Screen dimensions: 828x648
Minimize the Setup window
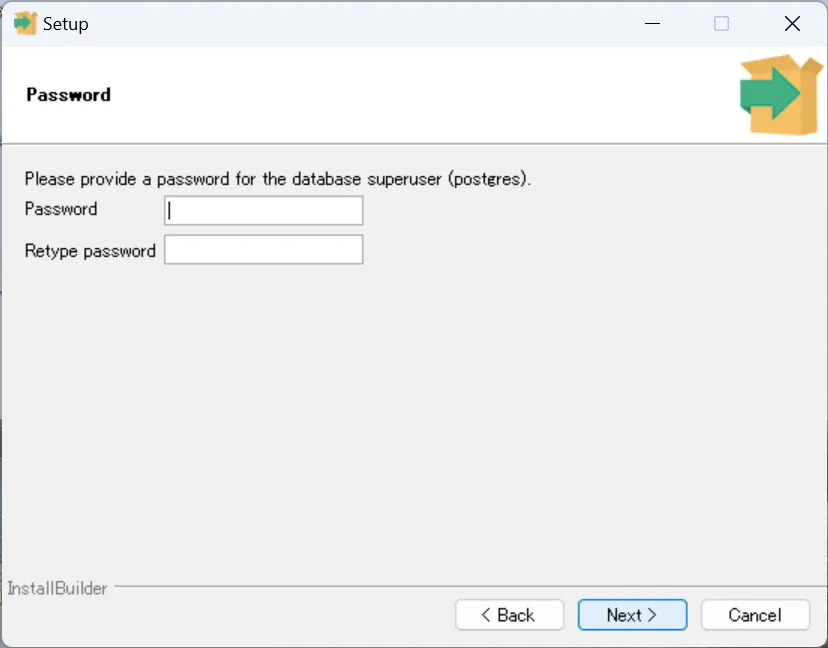[x=653, y=24]
